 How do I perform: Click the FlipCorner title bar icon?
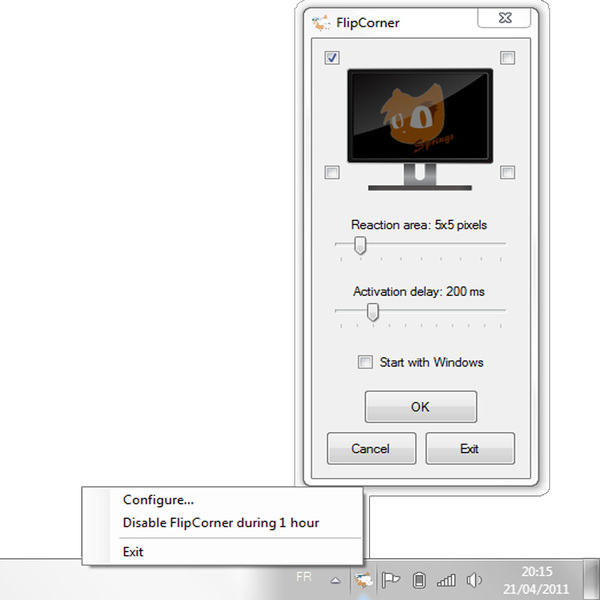pyautogui.click(x=321, y=23)
